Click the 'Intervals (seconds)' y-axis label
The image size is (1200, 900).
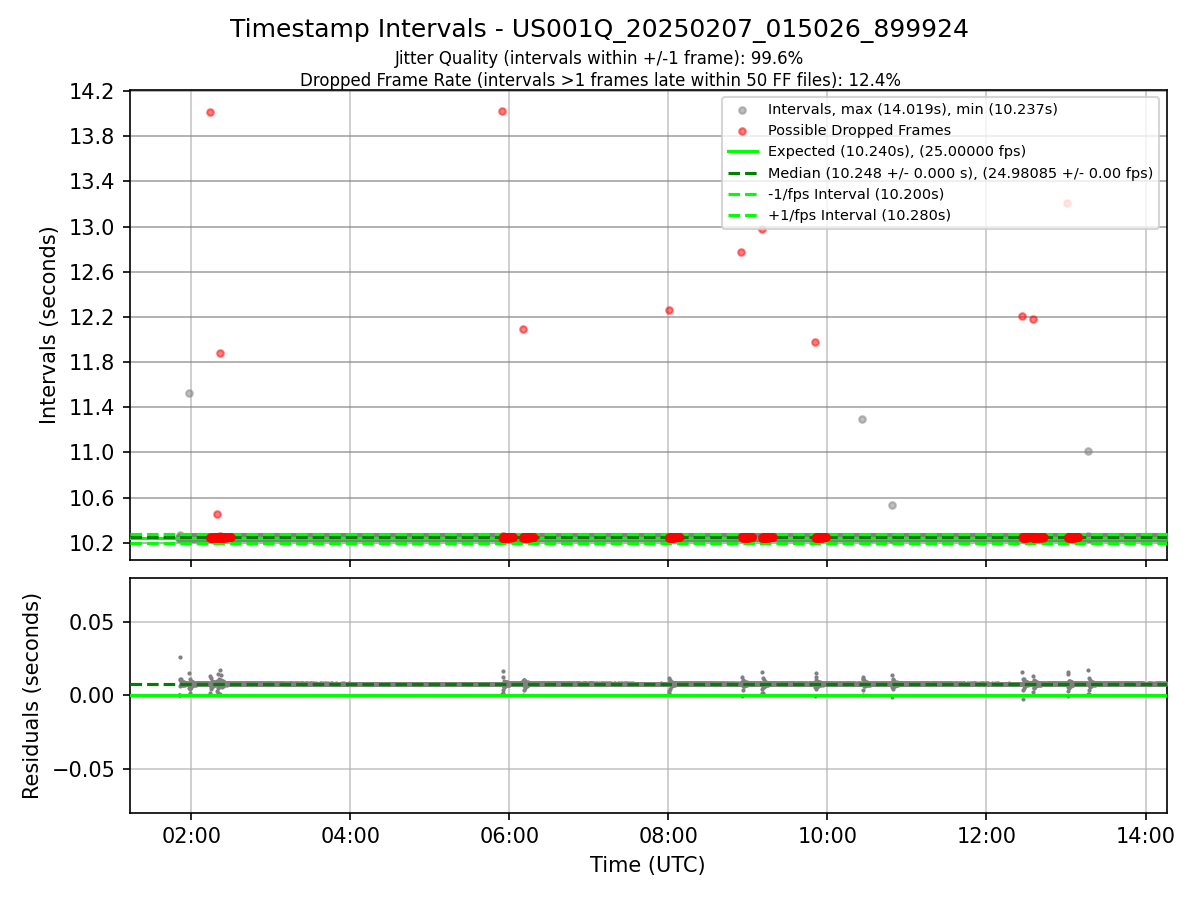pyautogui.click(x=49, y=325)
